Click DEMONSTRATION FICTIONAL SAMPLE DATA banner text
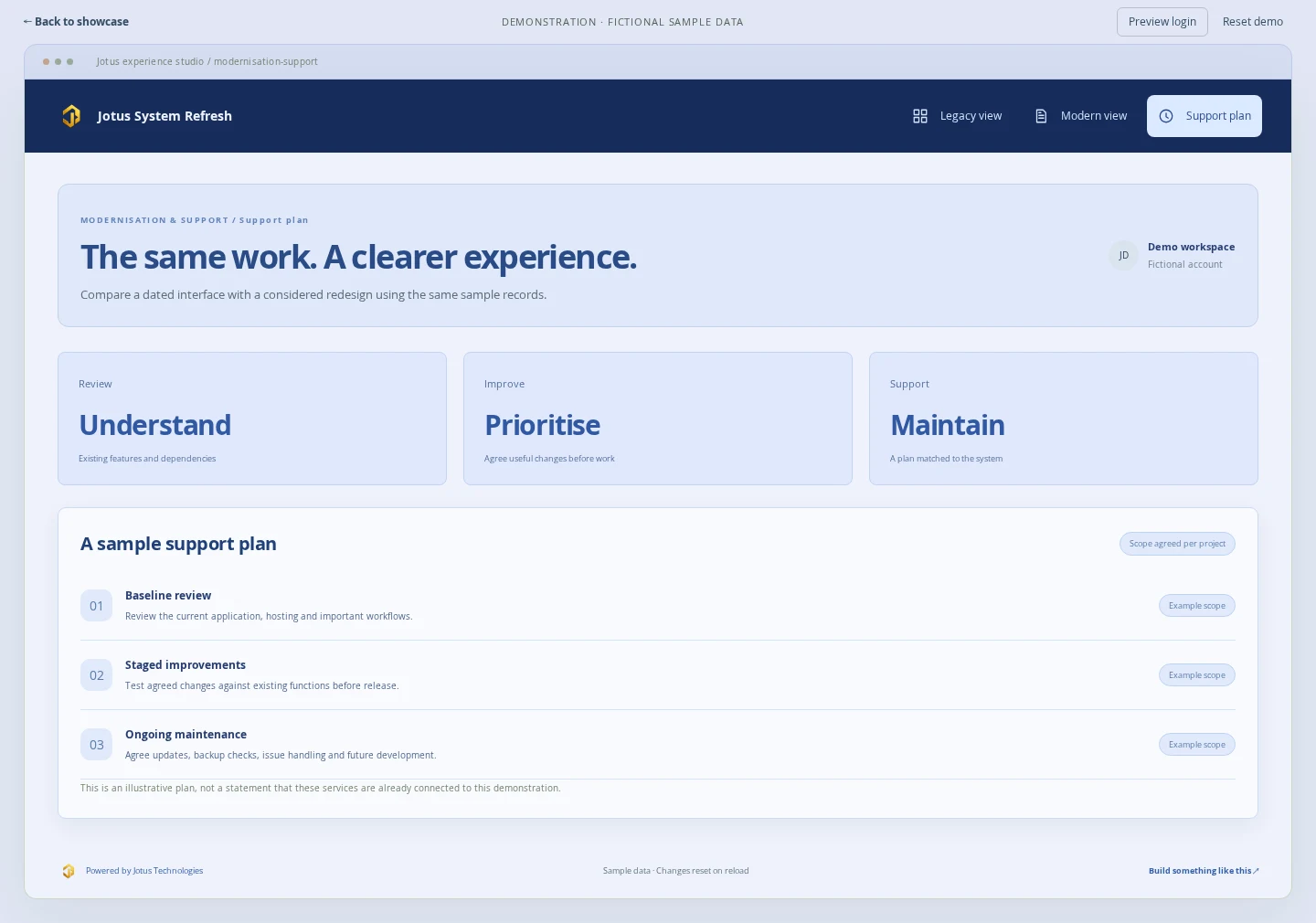The height and width of the screenshot is (923, 1316). (622, 22)
